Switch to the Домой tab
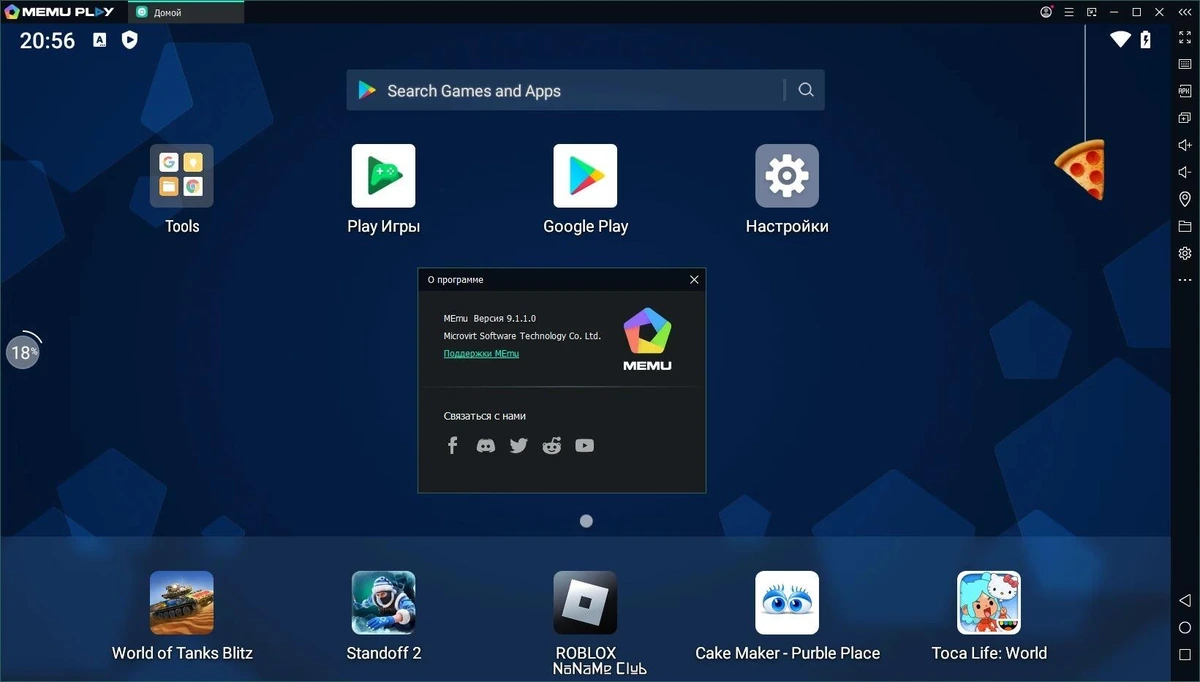The height and width of the screenshot is (682, 1200). 186,12
